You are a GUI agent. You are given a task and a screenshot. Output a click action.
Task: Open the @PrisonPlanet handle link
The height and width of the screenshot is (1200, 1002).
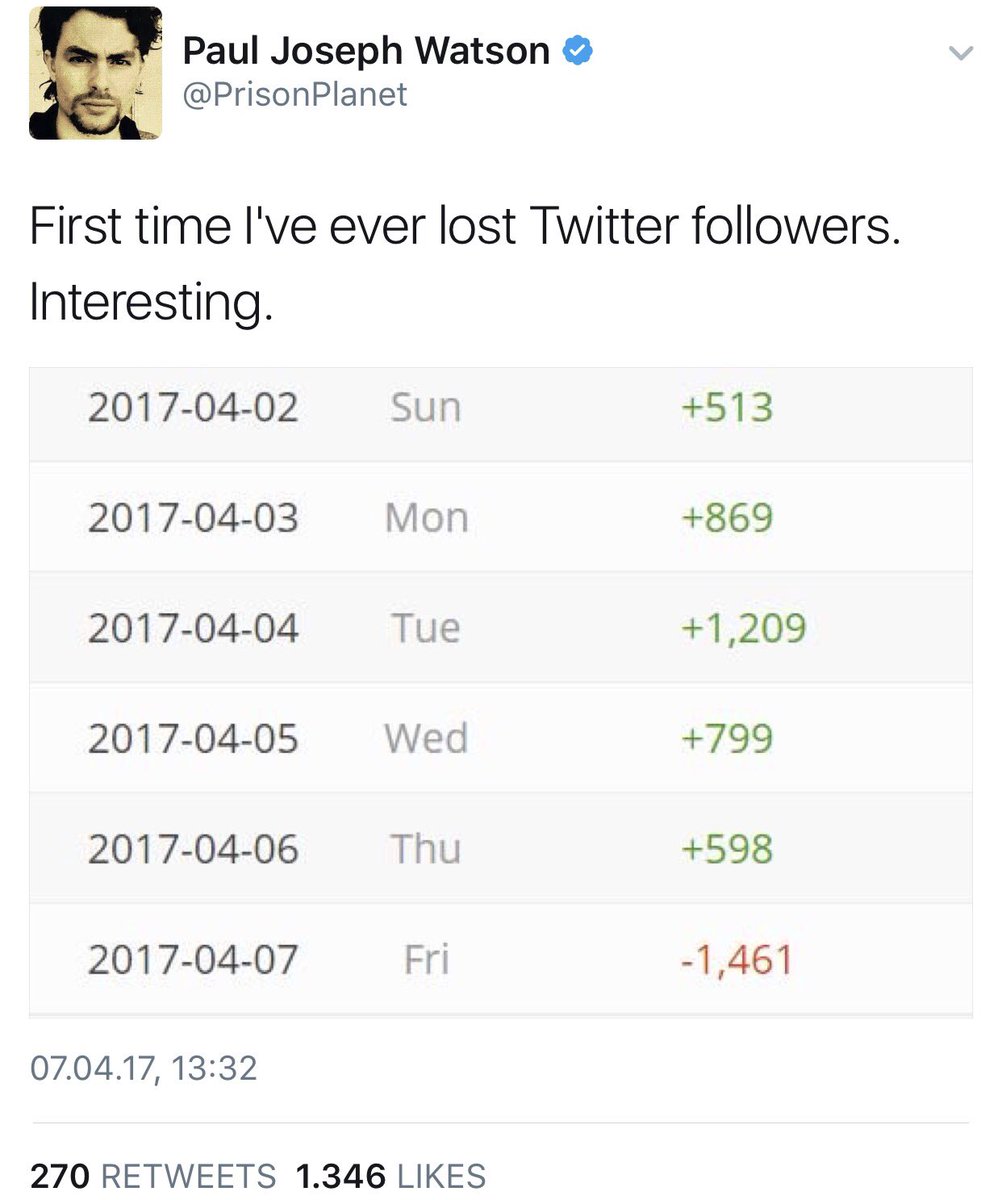(x=295, y=94)
